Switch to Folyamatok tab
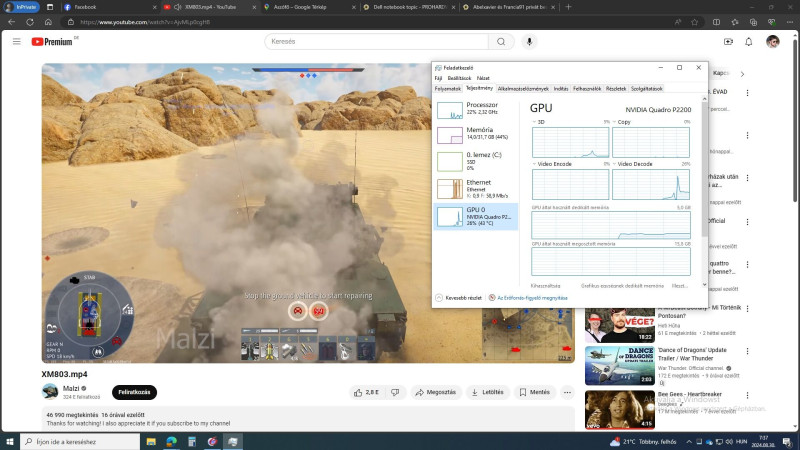The width and height of the screenshot is (800, 450). (x=448, y=89)
